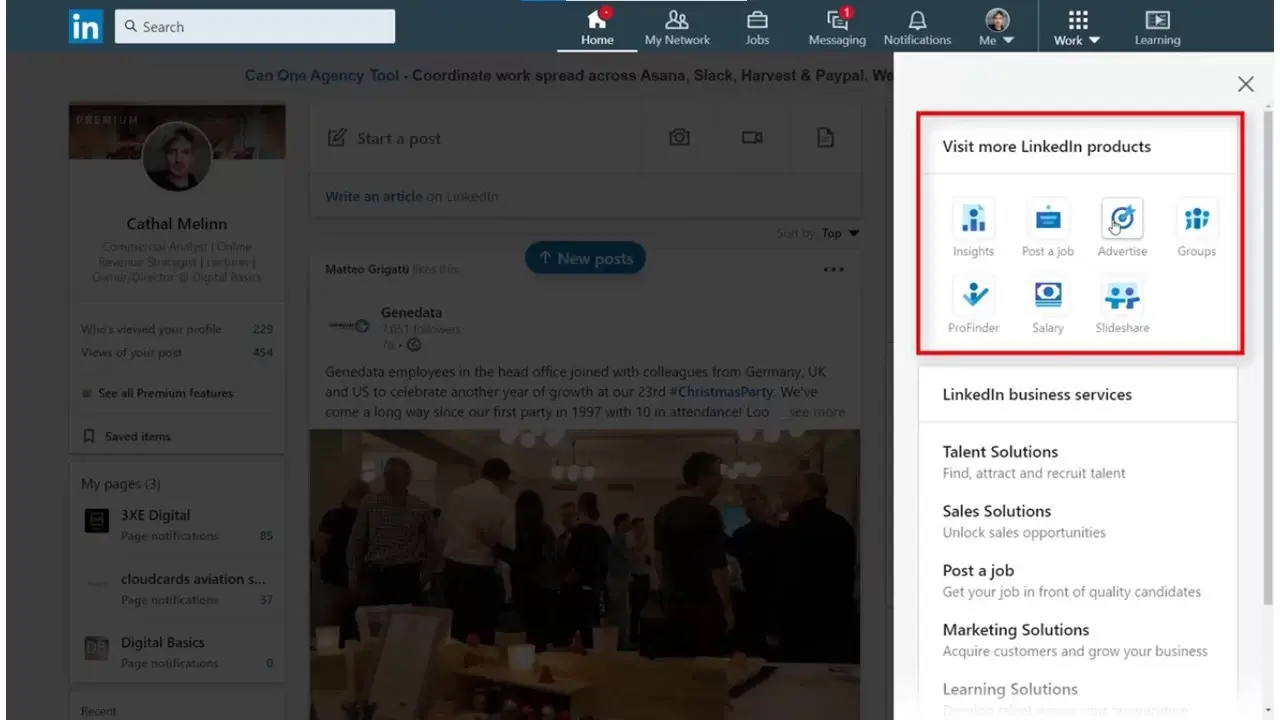Click the Saved items bookmark icon
Image resolution: width=1280 pixels, height=720 pixels.
tap(89, 437)
